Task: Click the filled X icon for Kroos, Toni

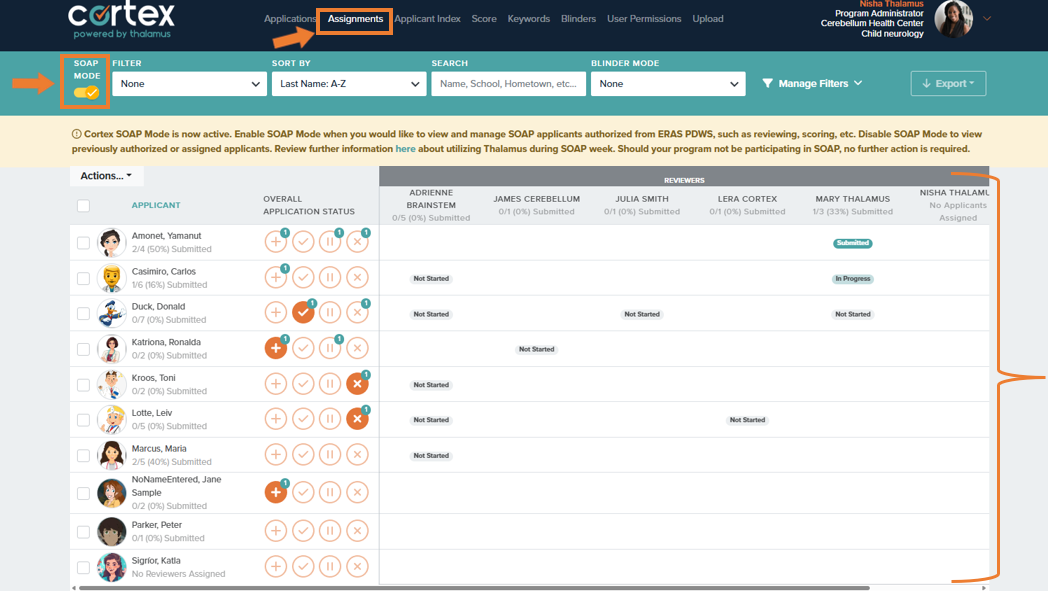Action: pyautogui.click(x=358, y=384)
